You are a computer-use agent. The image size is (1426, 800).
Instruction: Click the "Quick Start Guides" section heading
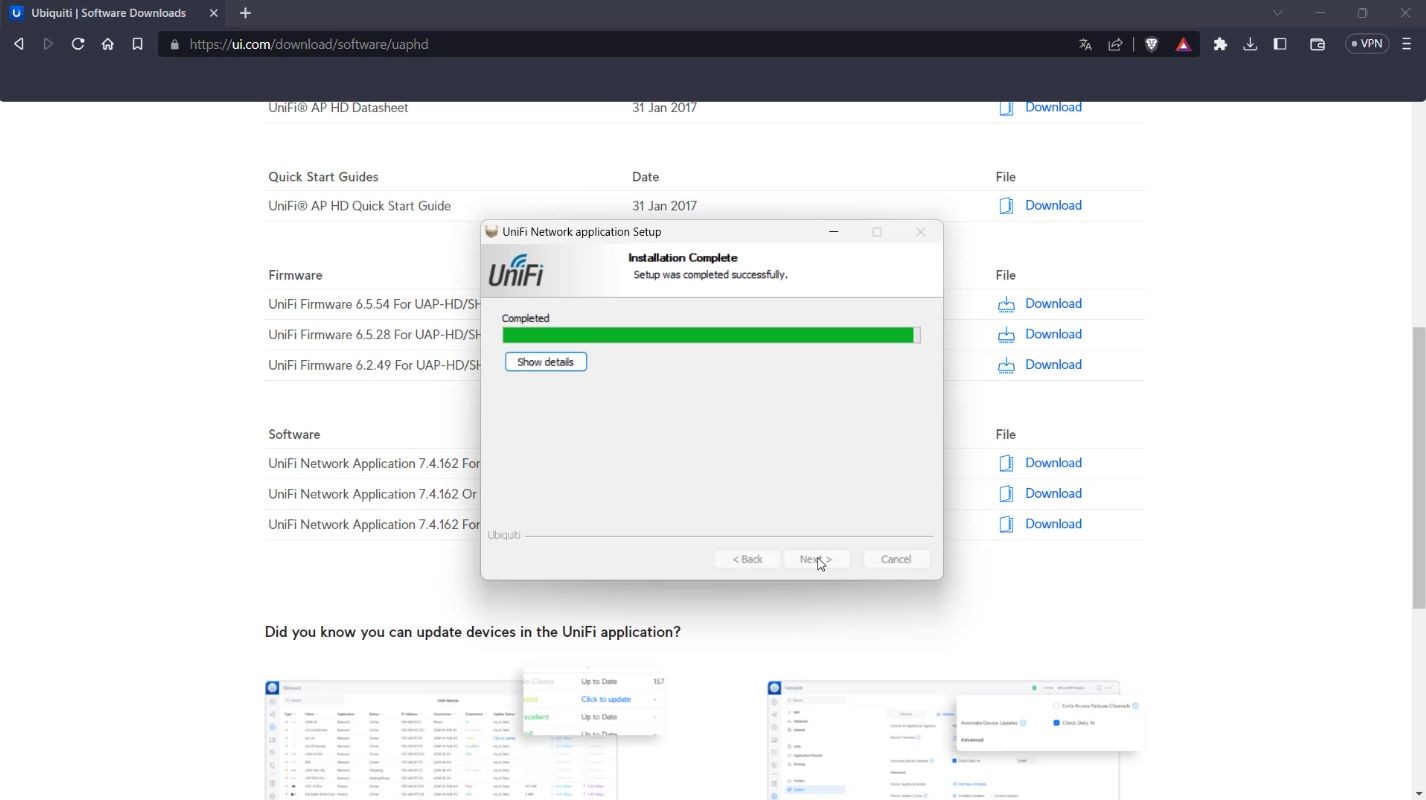tap(323, 177)
